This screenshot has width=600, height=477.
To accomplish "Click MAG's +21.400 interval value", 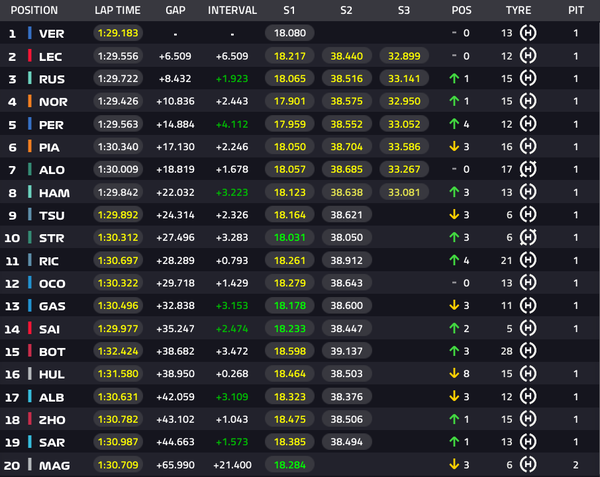I will pos(232,465).
